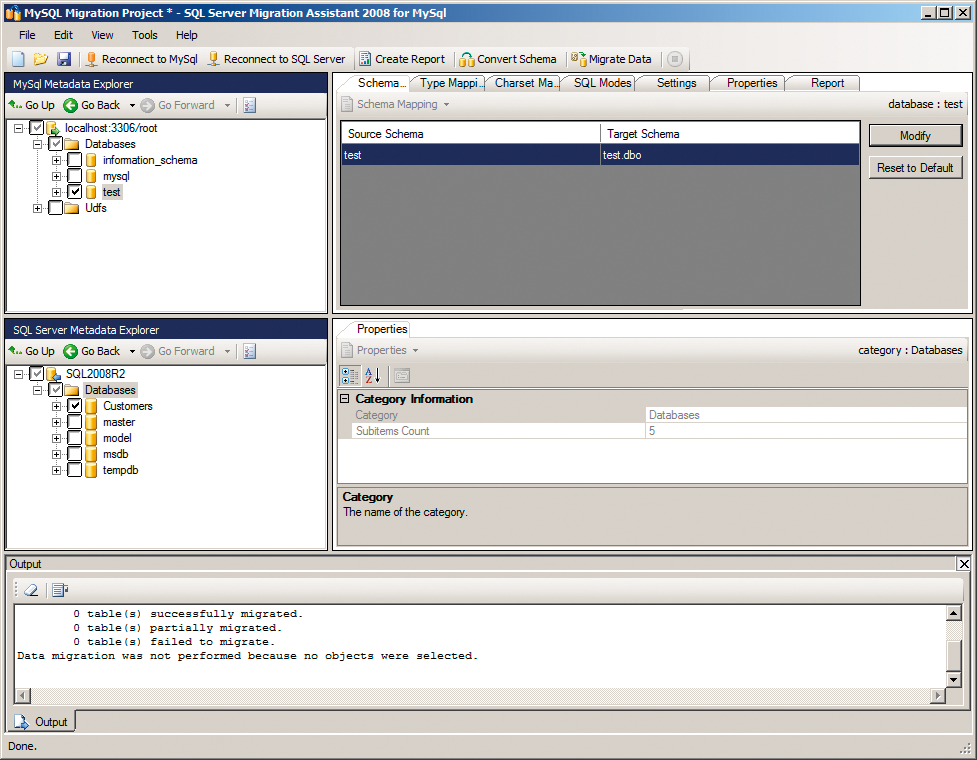Click the Modify button
The image size is (977, 760).
point(914,135)
